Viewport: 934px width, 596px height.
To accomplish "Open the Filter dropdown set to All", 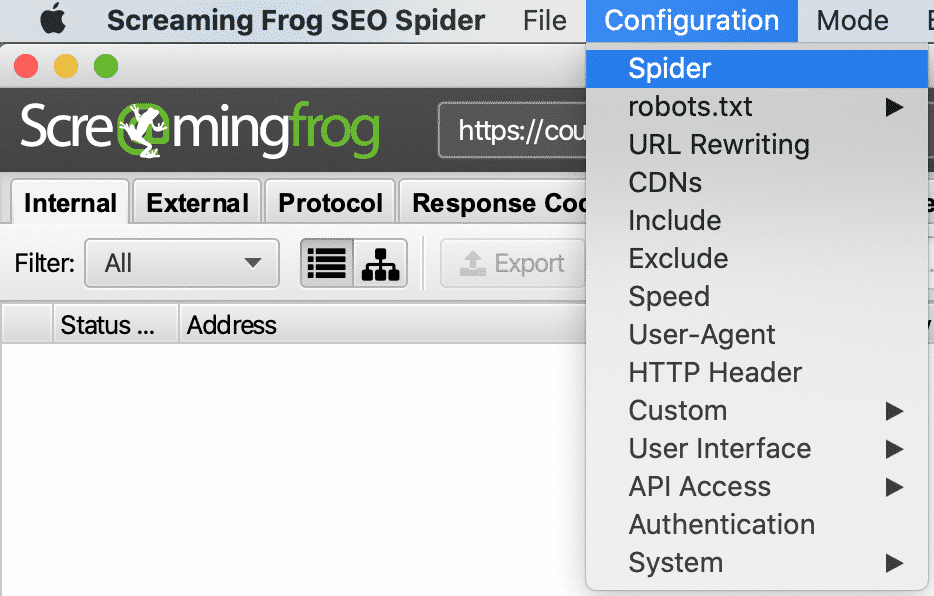I will pos(181,264).
